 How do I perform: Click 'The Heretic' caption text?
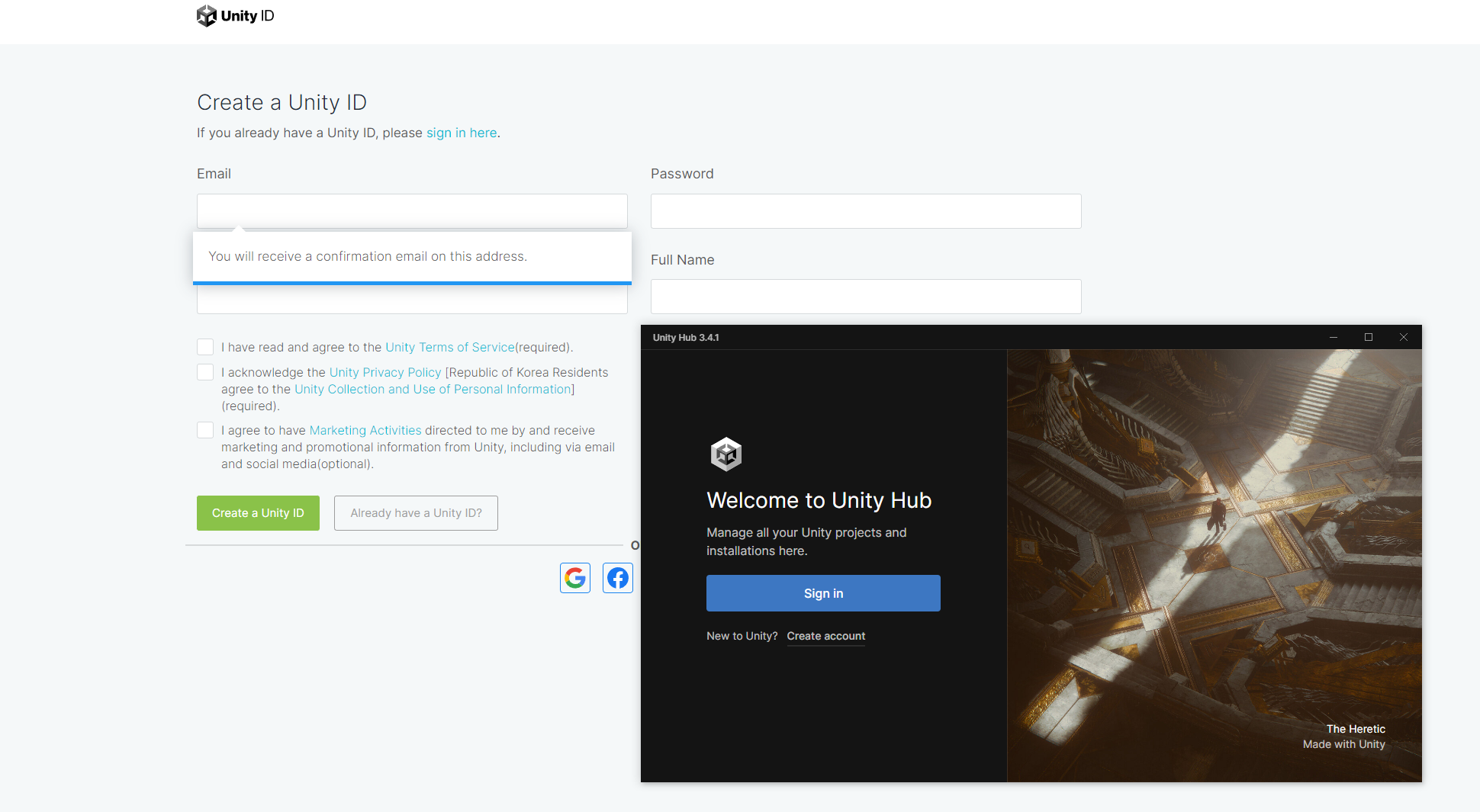pos(1356,729)
